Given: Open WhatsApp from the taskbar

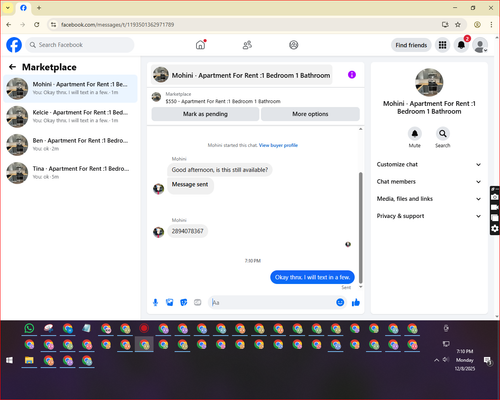Looking at the screenshot, I should point(29,328).
